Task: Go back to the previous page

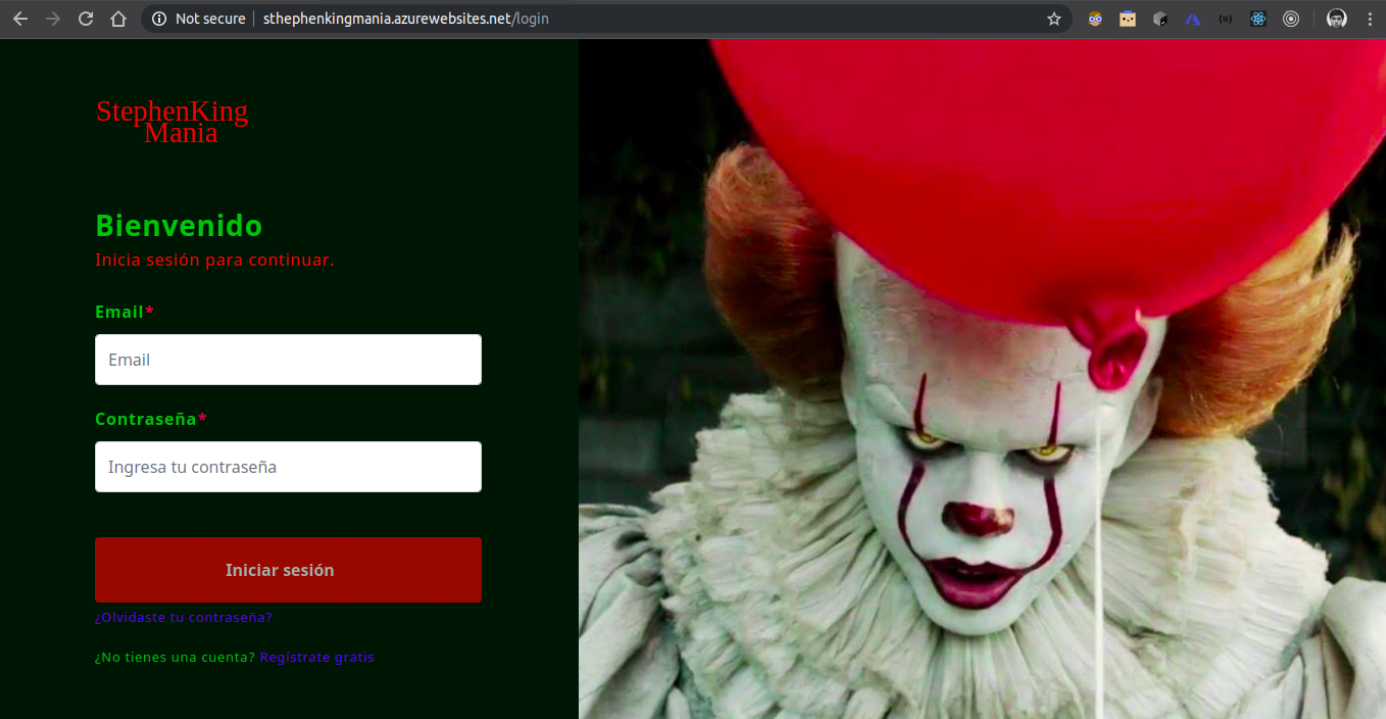Action: coord(20,19)
